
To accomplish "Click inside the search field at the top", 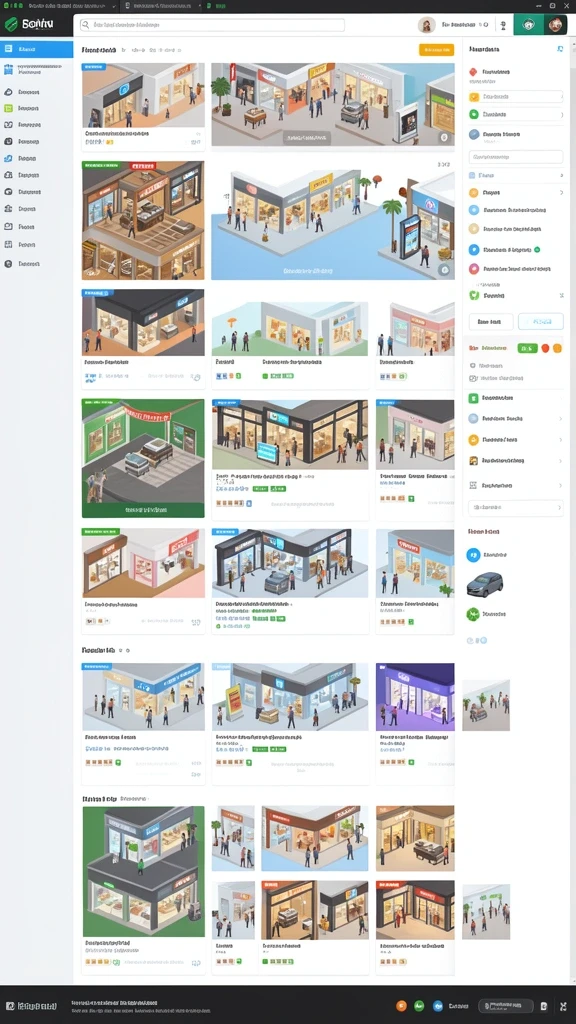I will point(212,25).
